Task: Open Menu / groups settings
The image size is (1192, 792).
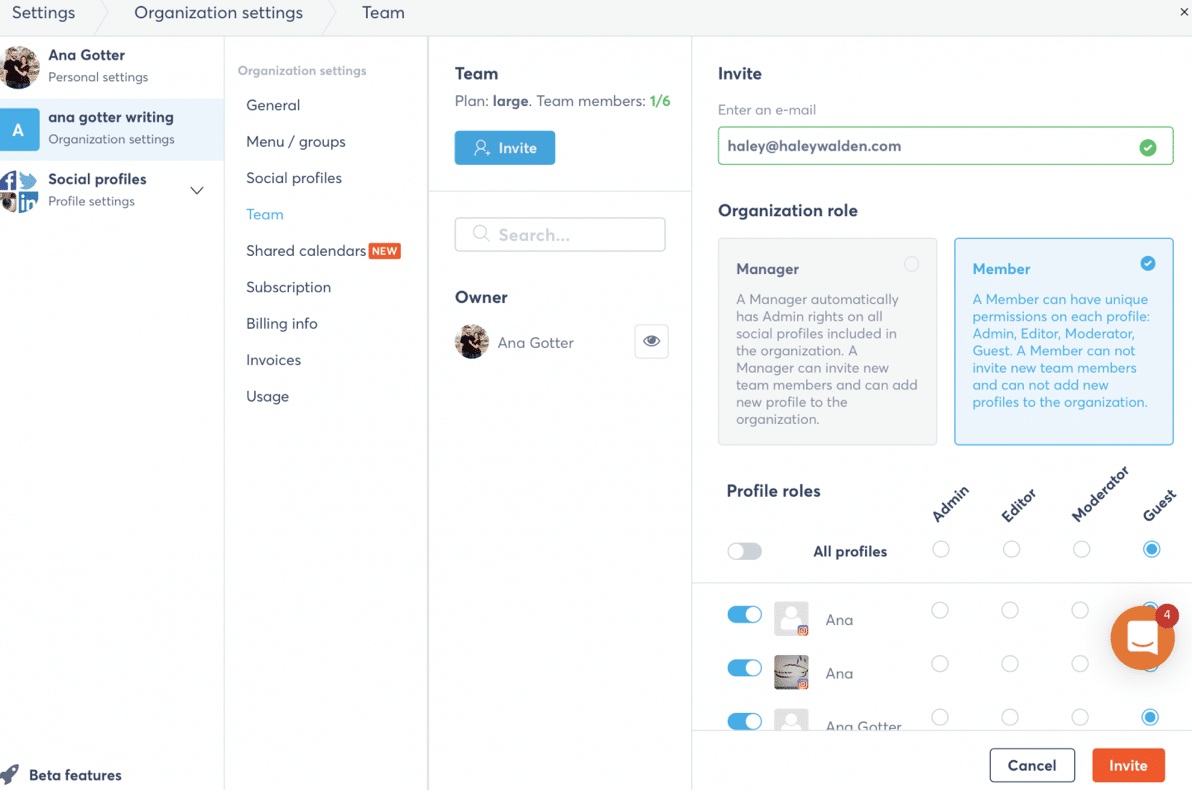Action: (296, 141)
